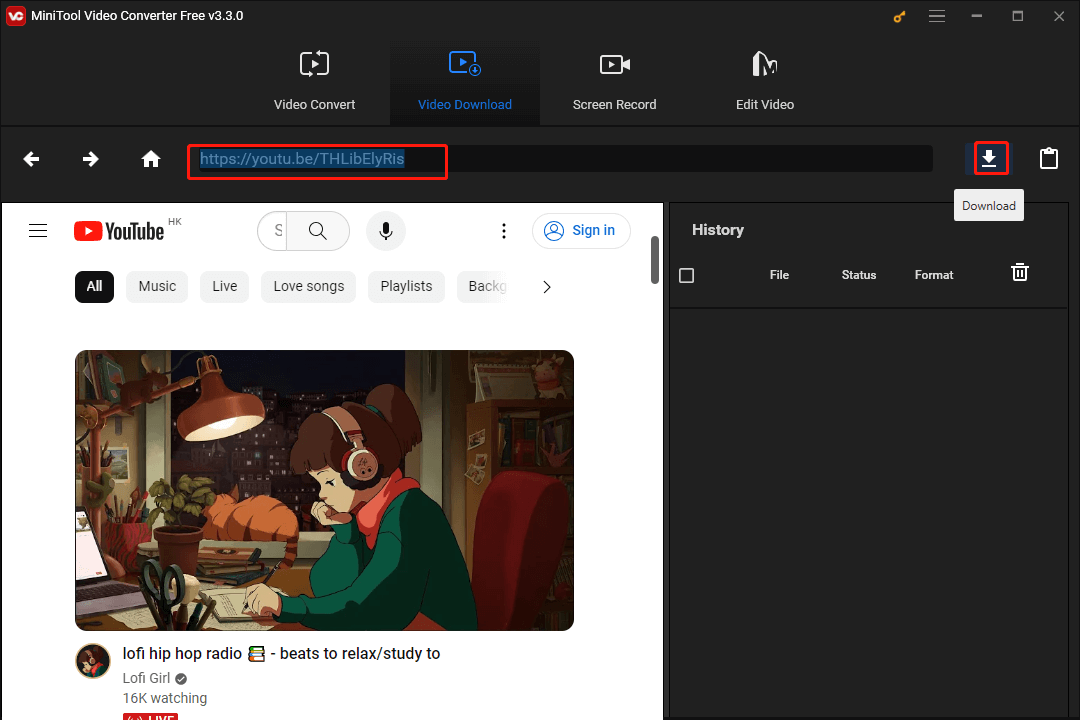Close the MiniTool Video Converter window

[x=1059, y=16]
